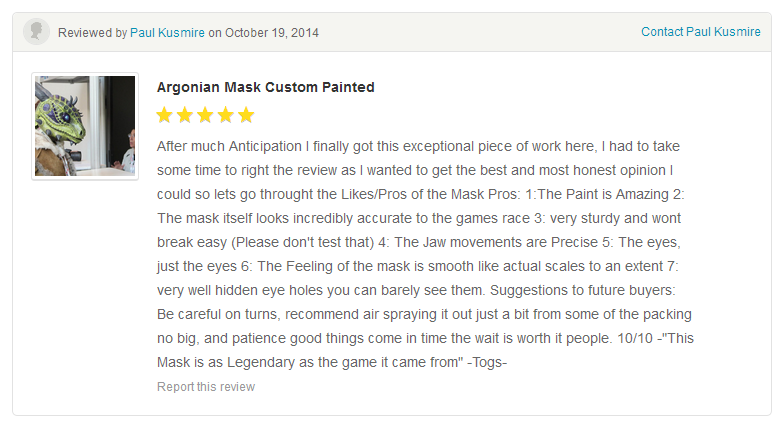Click the fifth yellow rating star

coord(246,115)
